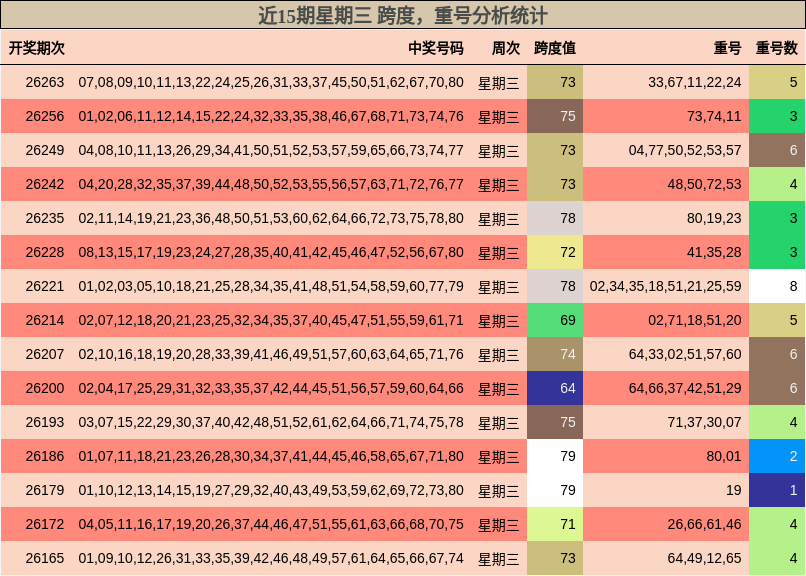This screenshot has height=576, width=806.
Task: Click period number 26186
Action: click(x=45, y=456)
